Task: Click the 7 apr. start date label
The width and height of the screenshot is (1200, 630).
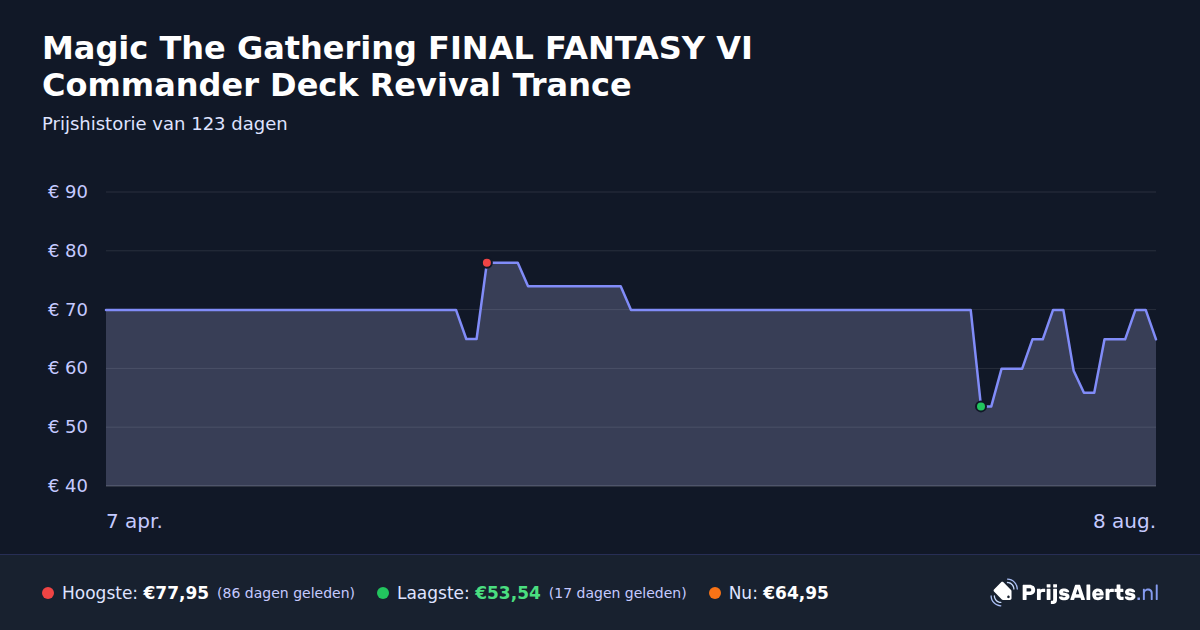Action: click(x=135, y=521)
